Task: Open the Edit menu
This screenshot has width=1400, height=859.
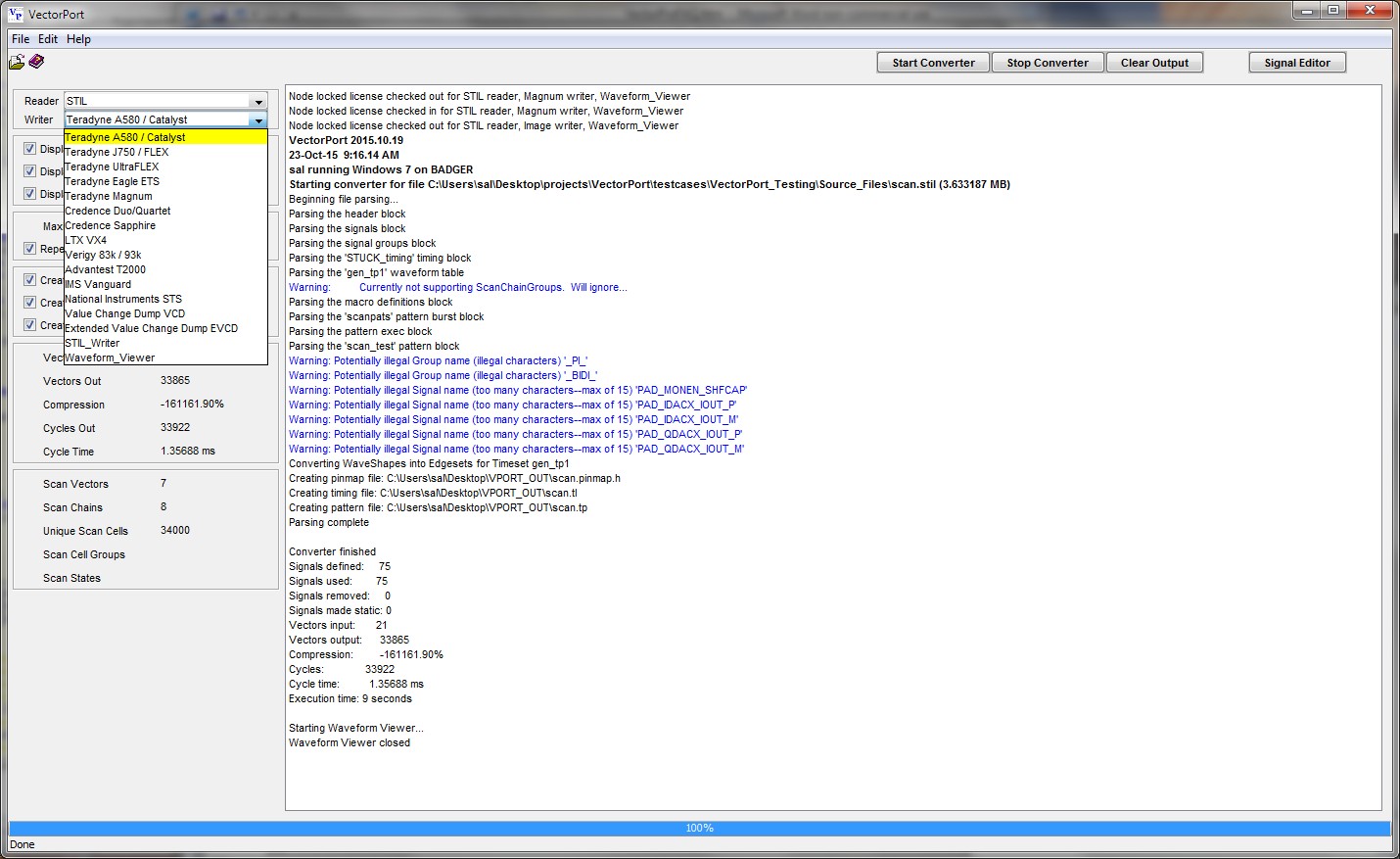Action: pos(48,39)
